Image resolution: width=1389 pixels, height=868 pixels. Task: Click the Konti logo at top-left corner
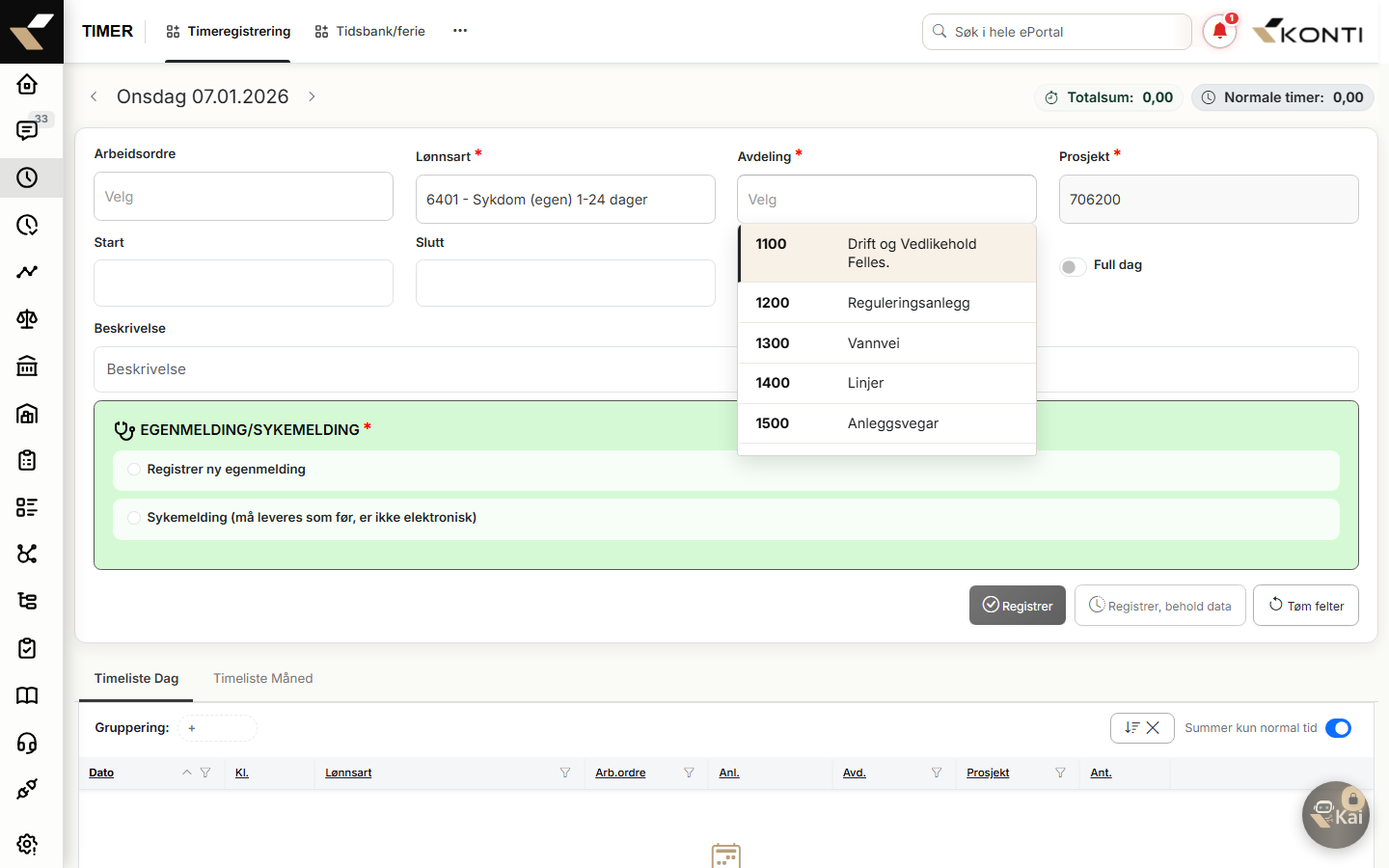pyautogui.click(x=32, y=32)
